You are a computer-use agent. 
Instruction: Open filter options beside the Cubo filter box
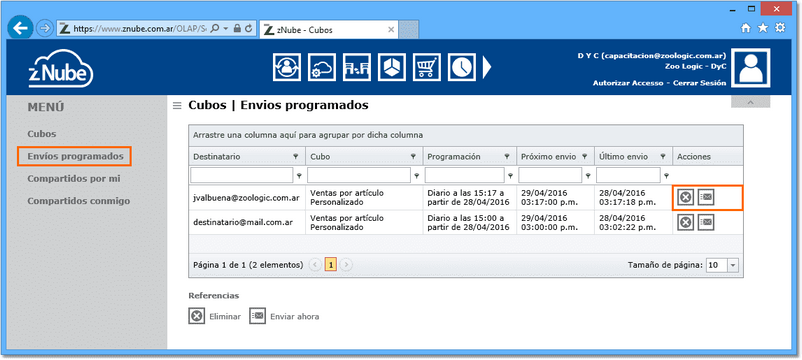(417, 175)
